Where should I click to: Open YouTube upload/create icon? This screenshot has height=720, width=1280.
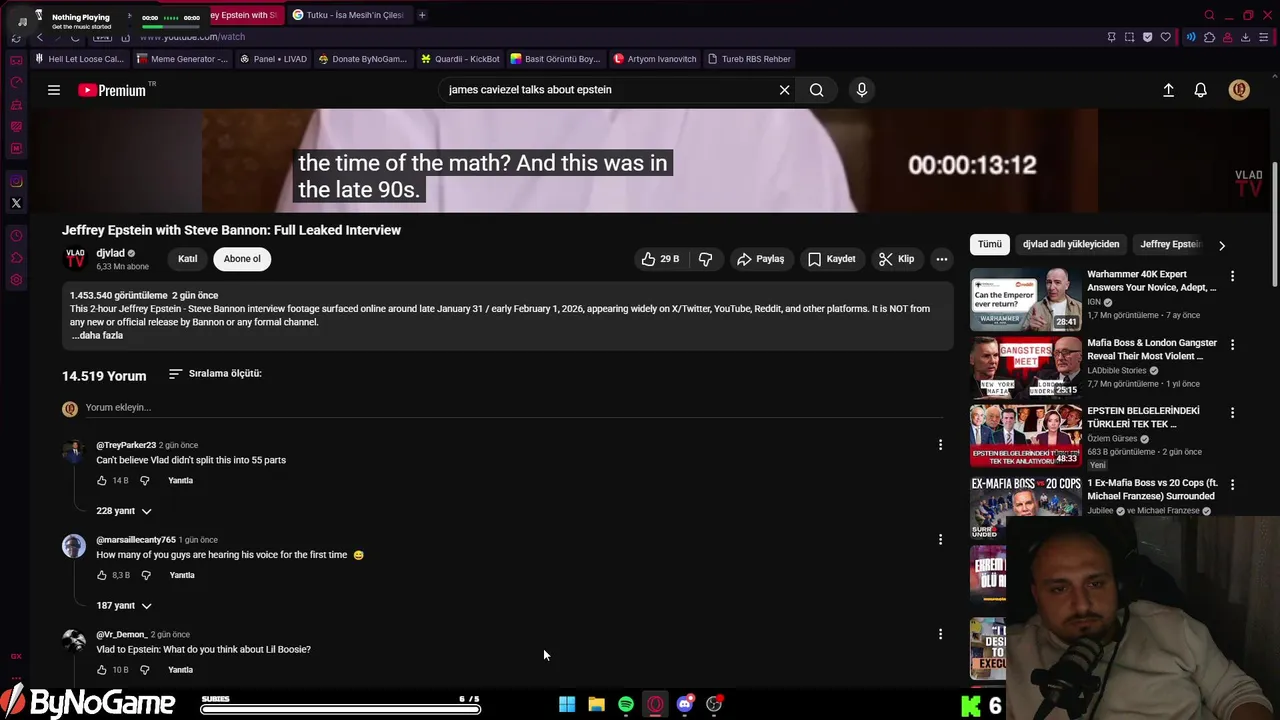1168,90
